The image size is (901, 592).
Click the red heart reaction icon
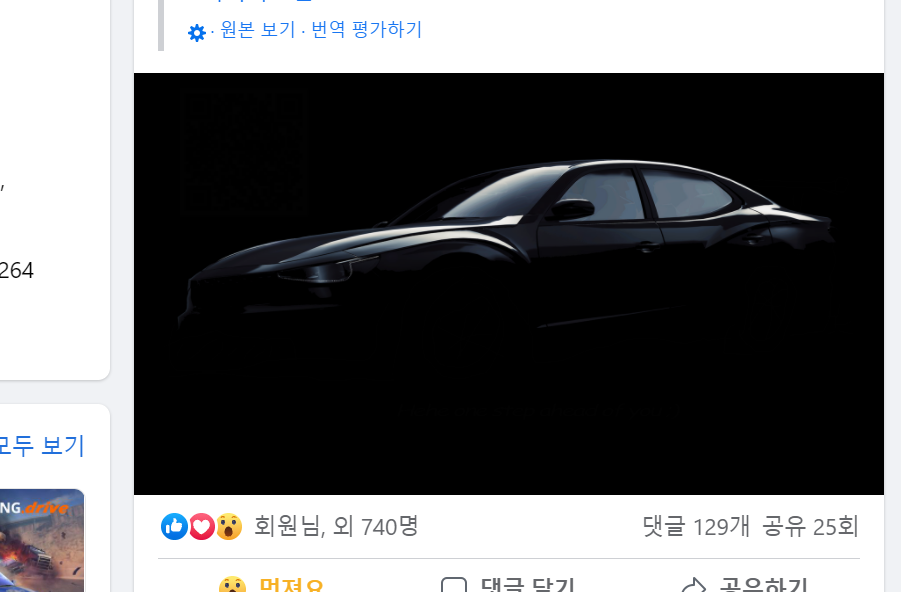[202, 526]
